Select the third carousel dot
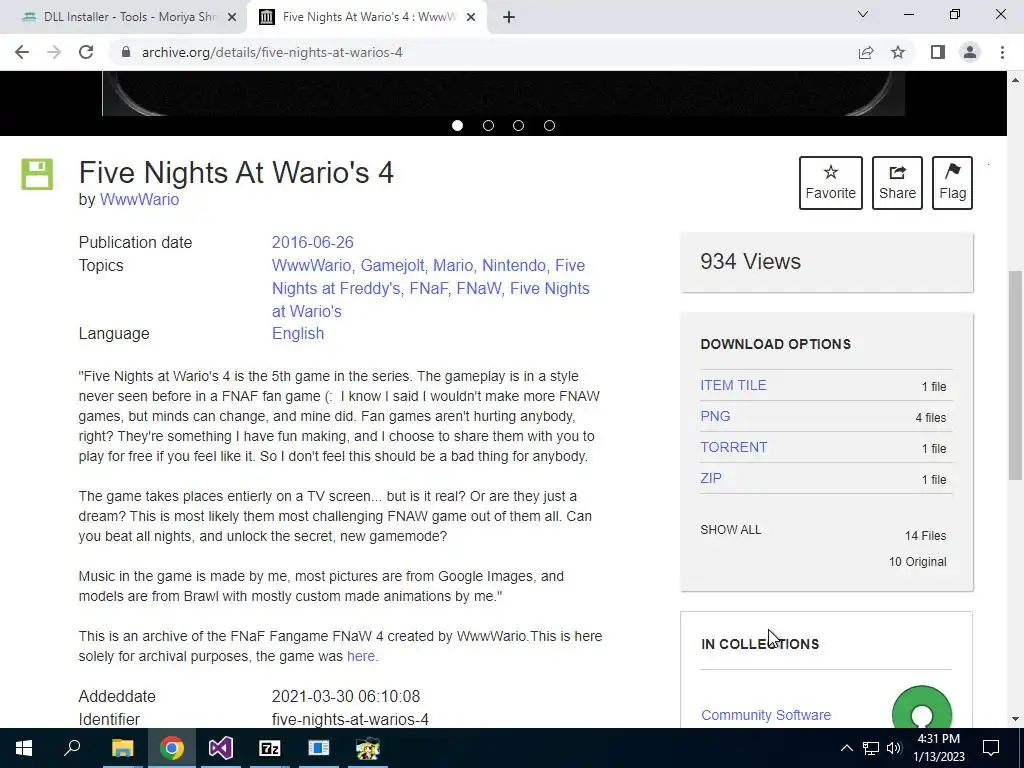1024x768 pixels. coord(519,125)
